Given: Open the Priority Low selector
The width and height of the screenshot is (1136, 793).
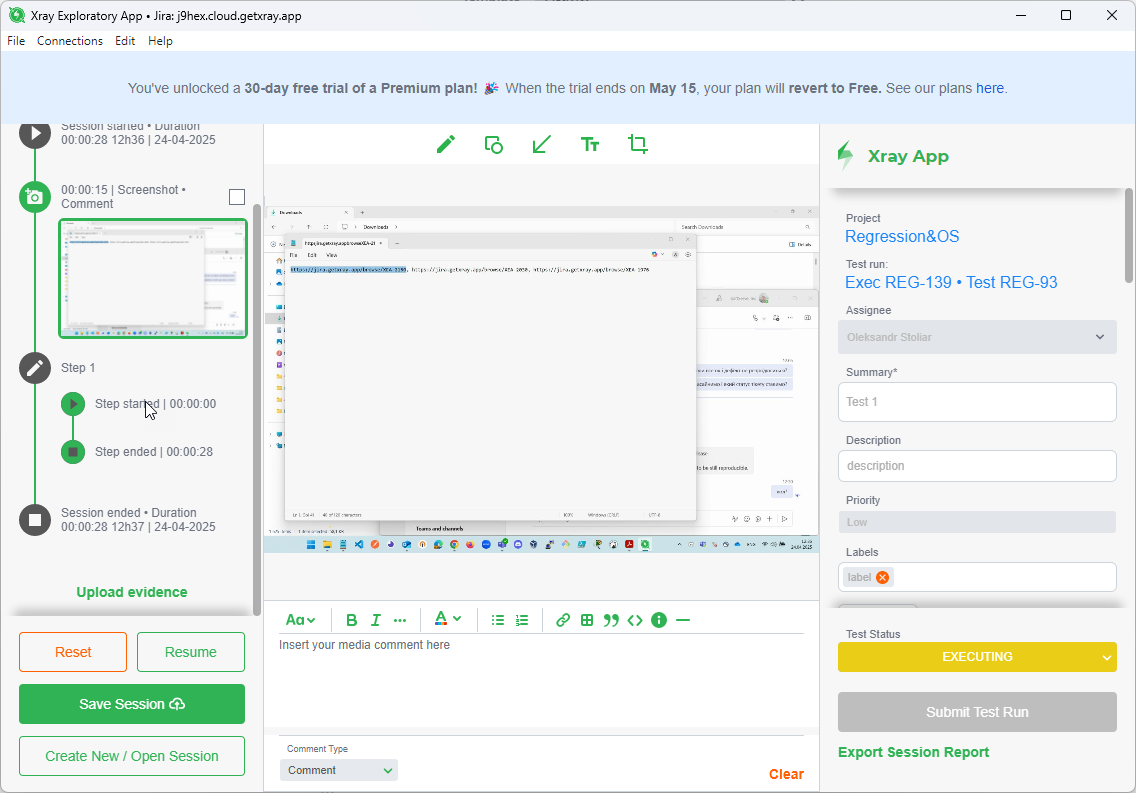Looking at the screenshot, I should [977, 522].
